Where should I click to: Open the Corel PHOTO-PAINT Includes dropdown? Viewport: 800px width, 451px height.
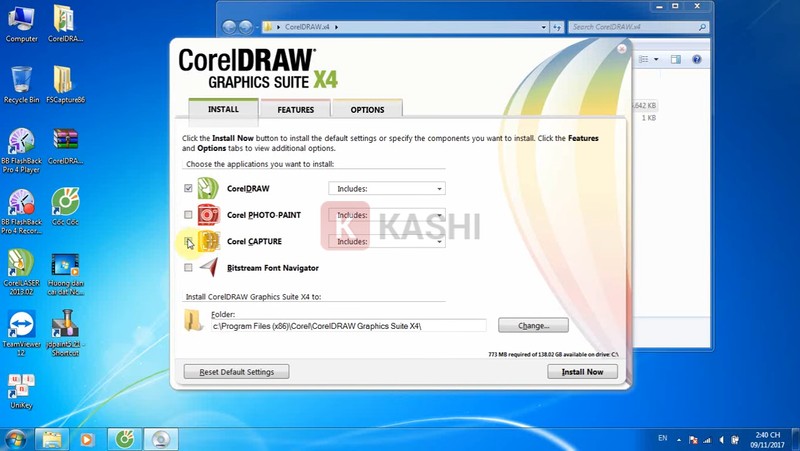387,215
